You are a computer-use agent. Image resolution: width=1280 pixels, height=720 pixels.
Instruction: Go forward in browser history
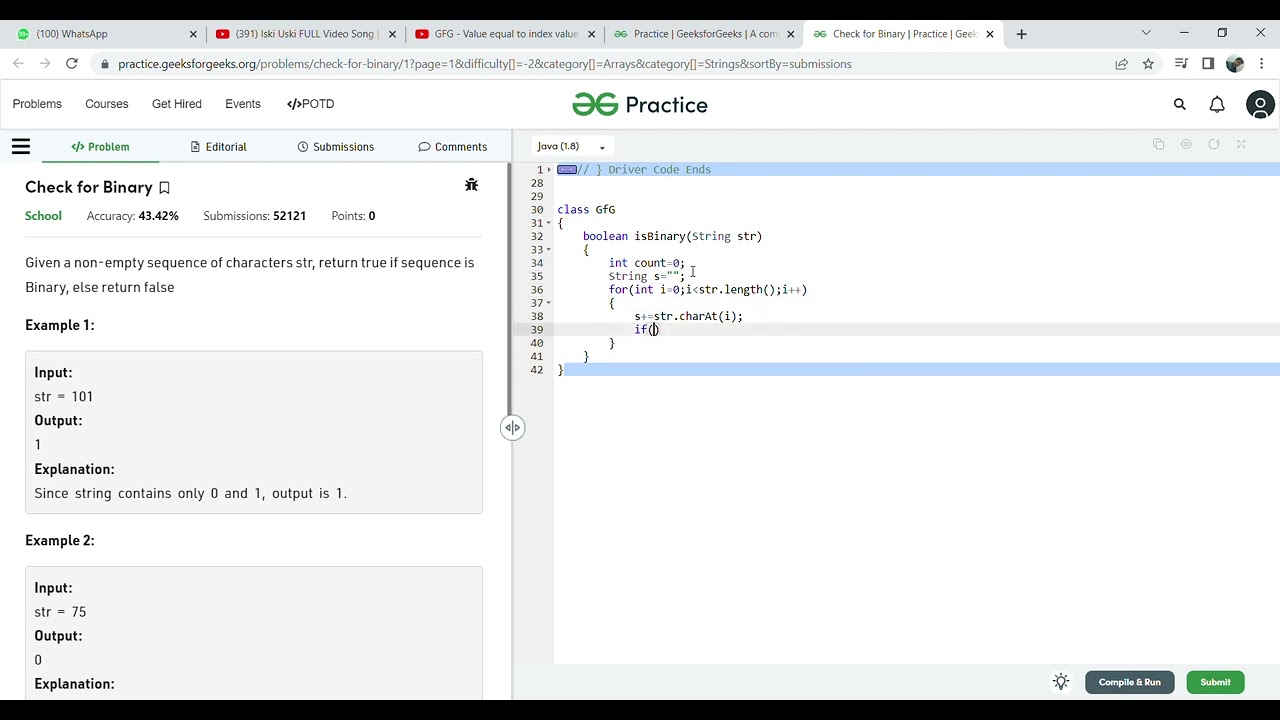click(x=45, y=64)
